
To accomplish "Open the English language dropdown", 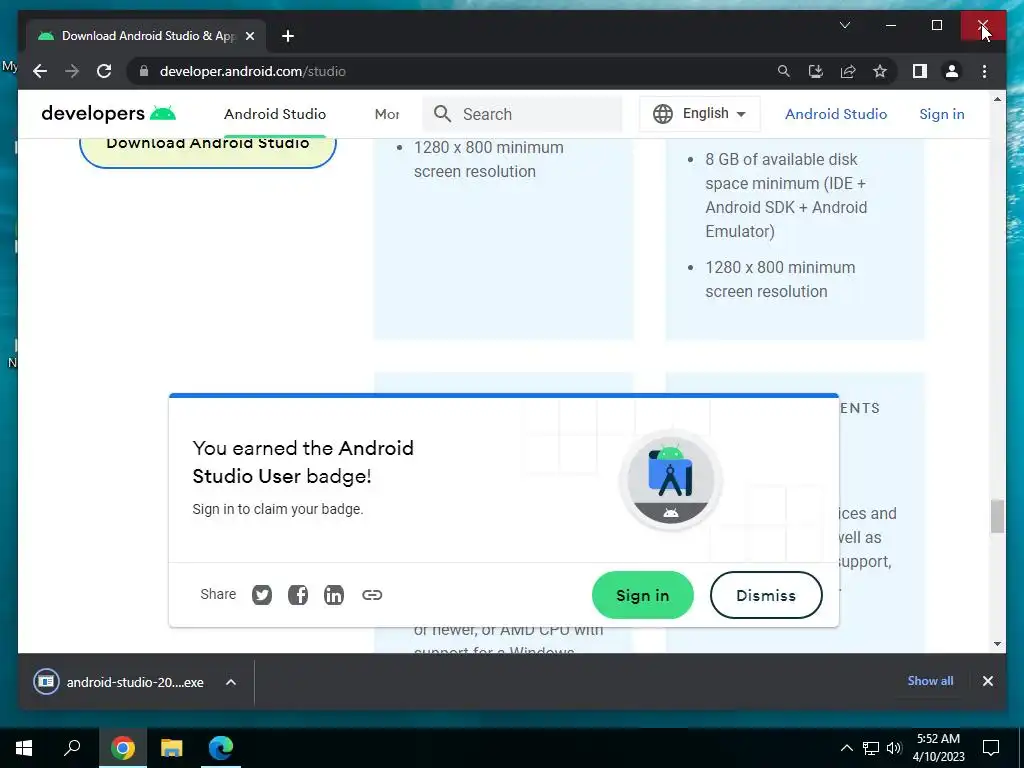I will [699, 114].
